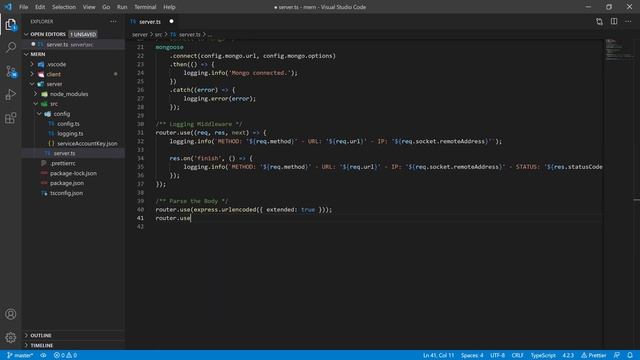Click the TypeScript version 4.2.3 item
This screenshot has height=360, width=640.
pyautogui.click(x=568, y=355)
